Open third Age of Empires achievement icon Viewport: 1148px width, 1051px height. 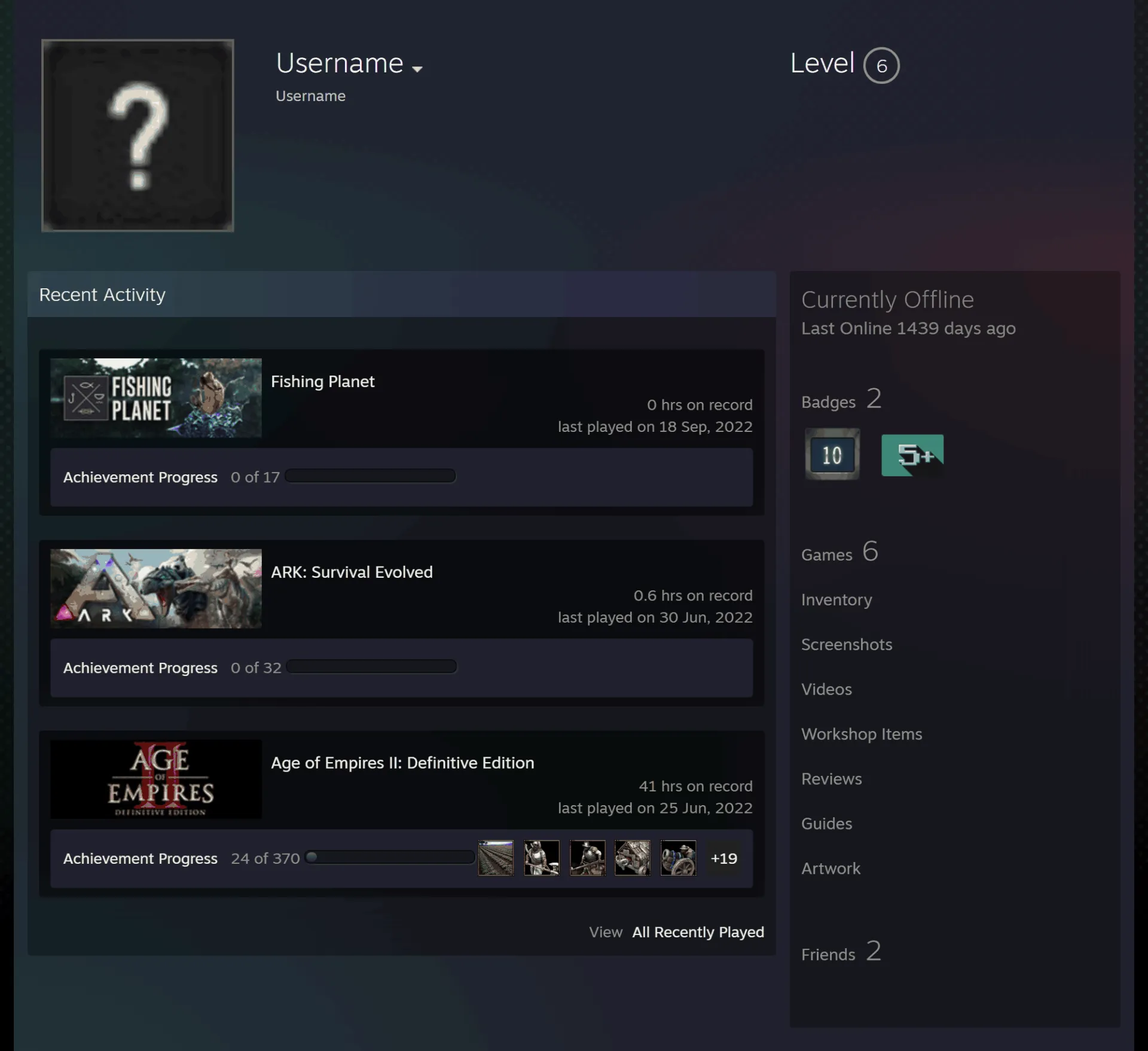click(x=587, y=858)
